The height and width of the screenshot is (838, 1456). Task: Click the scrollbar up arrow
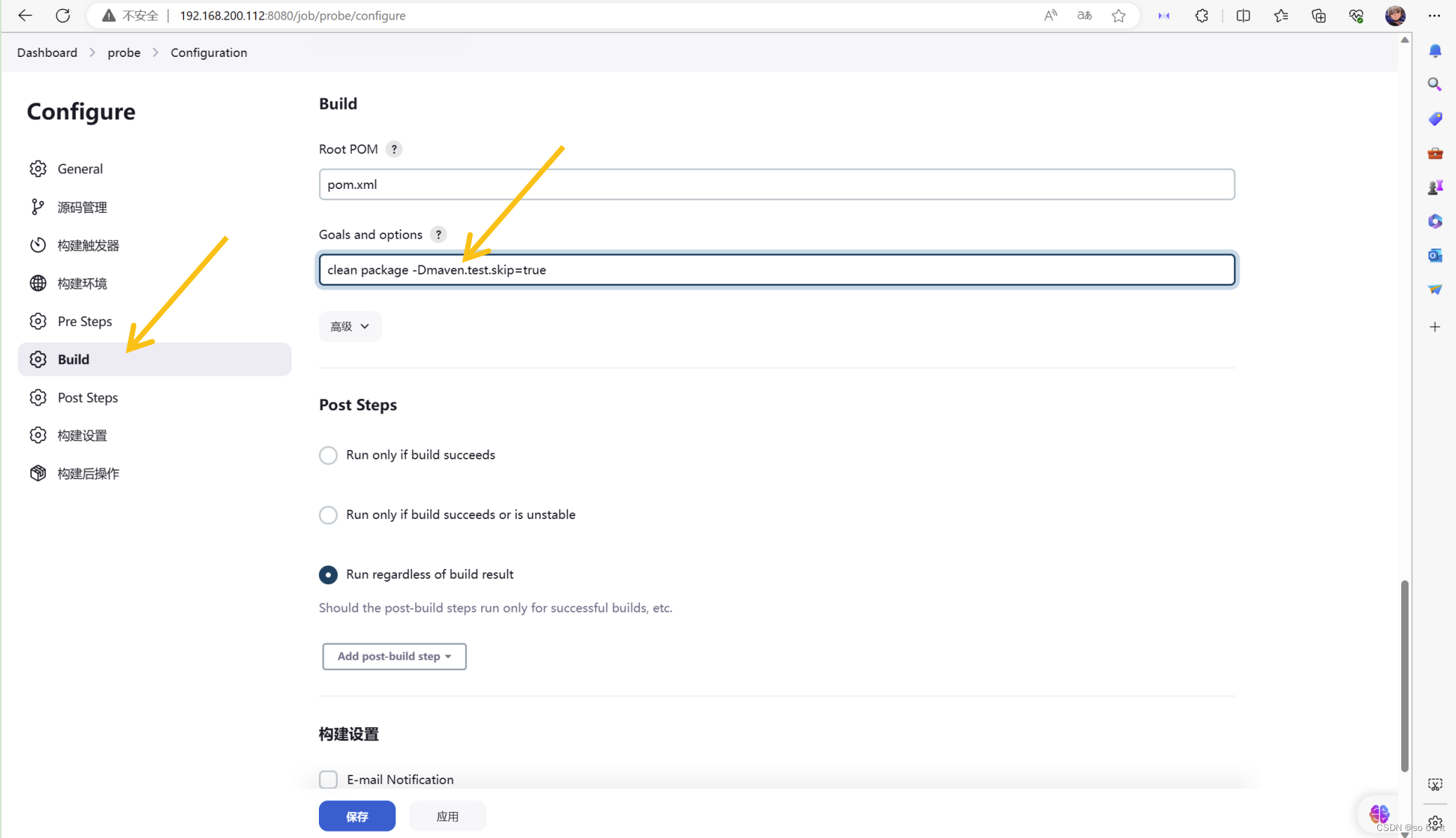click(x=1404, y=40)
